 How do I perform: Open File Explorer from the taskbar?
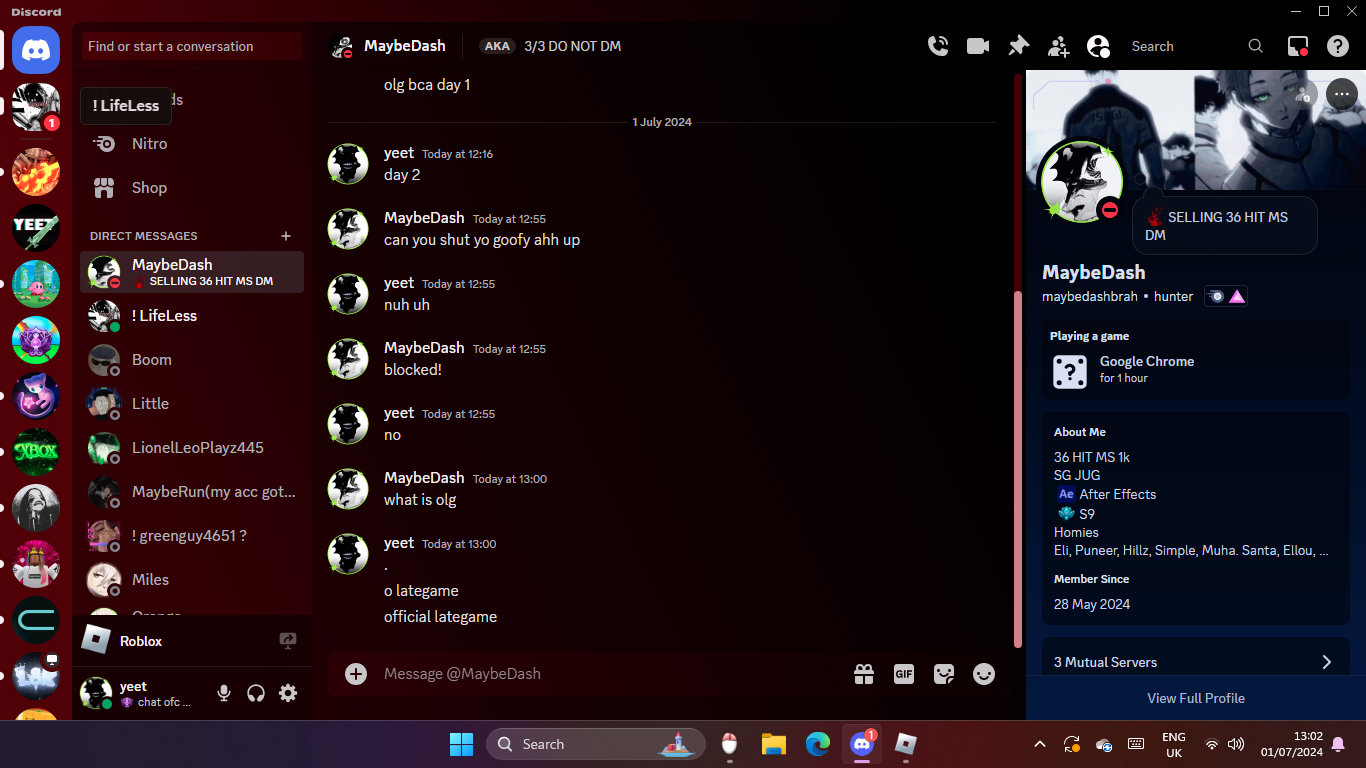click(773, 744)
